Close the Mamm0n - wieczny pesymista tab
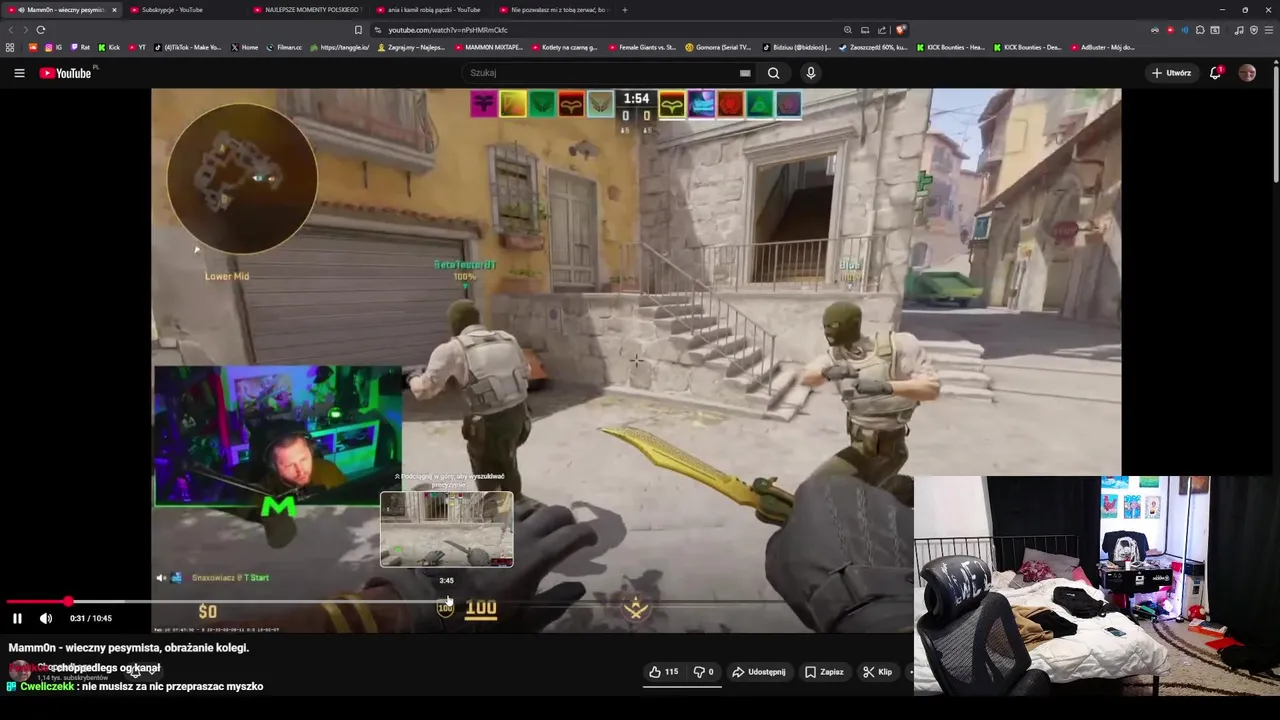Image resolution: width=1280 pixels, height=720 pixels. pyautogui.click(x=114, y=10)
